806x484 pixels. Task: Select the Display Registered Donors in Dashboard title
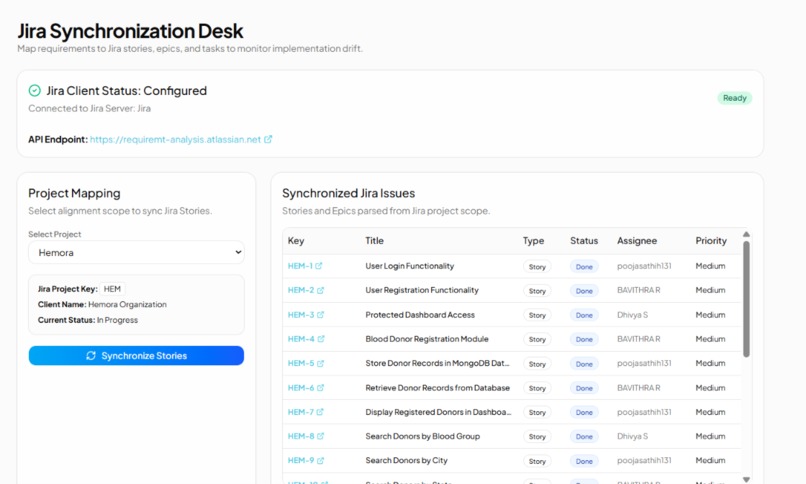pos(438,412)
